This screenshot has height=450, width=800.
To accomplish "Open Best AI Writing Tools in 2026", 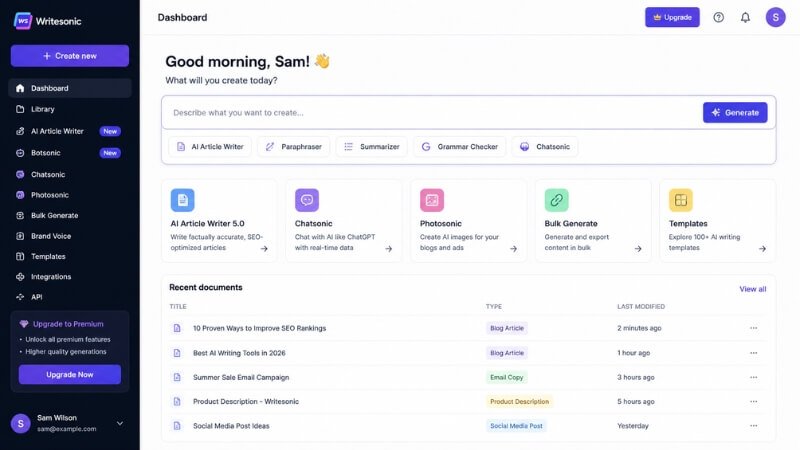I will 239,353.
